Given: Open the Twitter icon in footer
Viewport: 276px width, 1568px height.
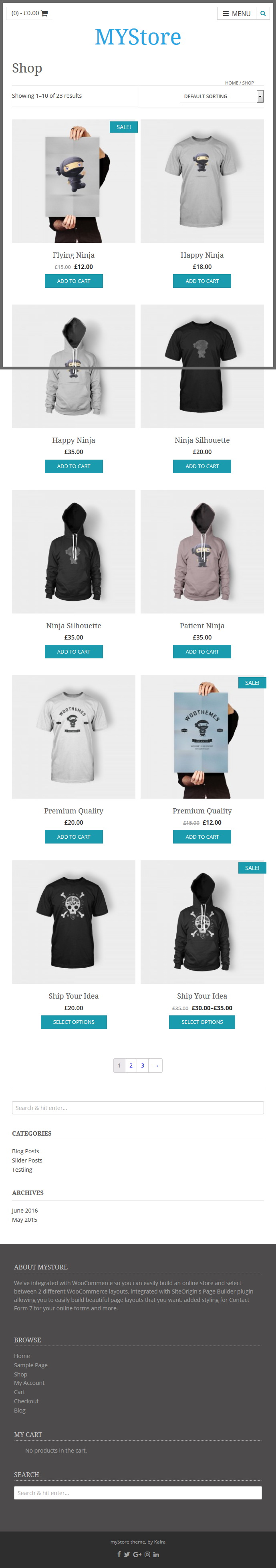Looking at the screenshot, I should pyautogui.click(x=127, y=1554).
